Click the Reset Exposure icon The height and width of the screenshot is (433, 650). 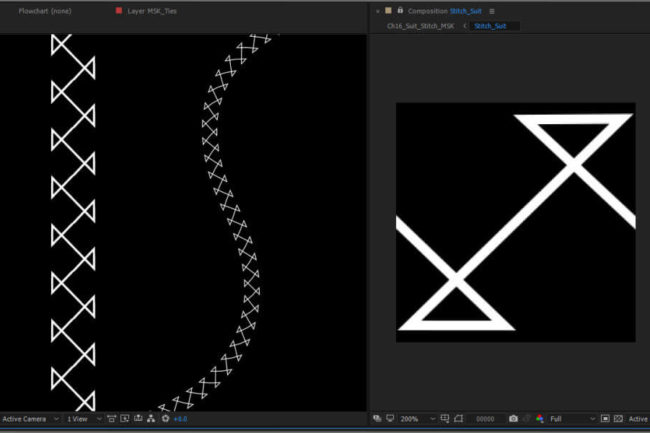tap(165, 418)
